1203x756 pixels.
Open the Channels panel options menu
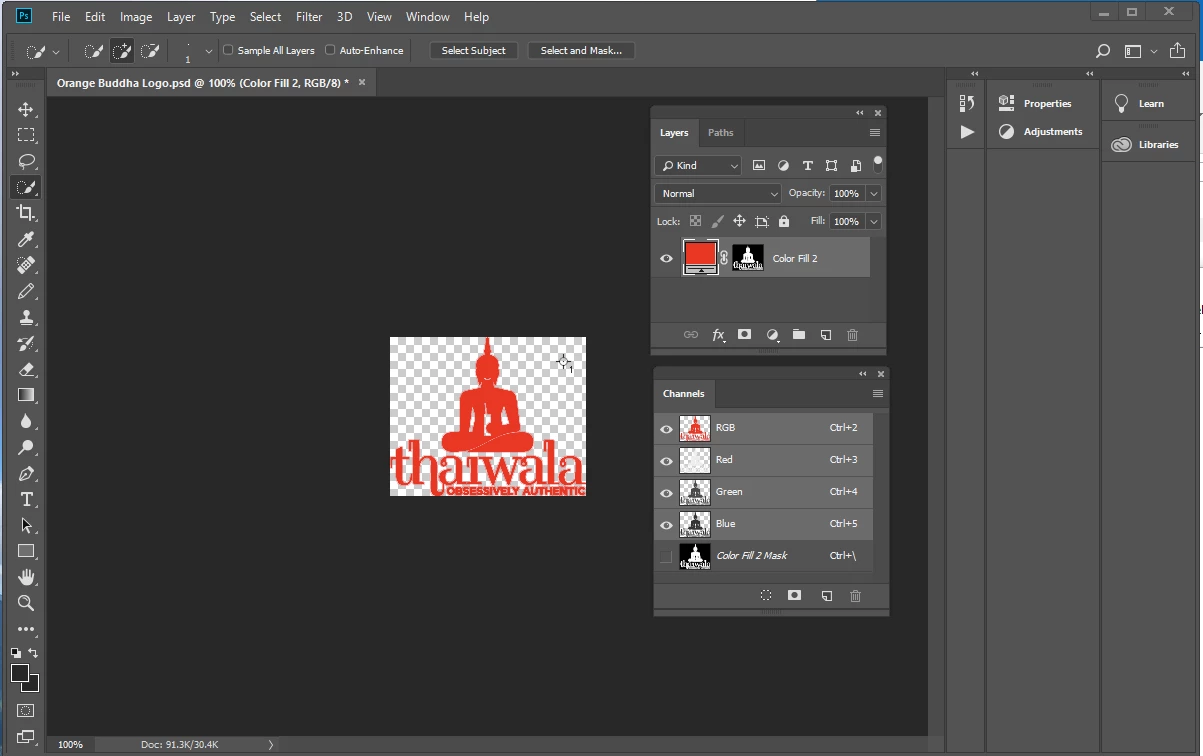[878, 393]
